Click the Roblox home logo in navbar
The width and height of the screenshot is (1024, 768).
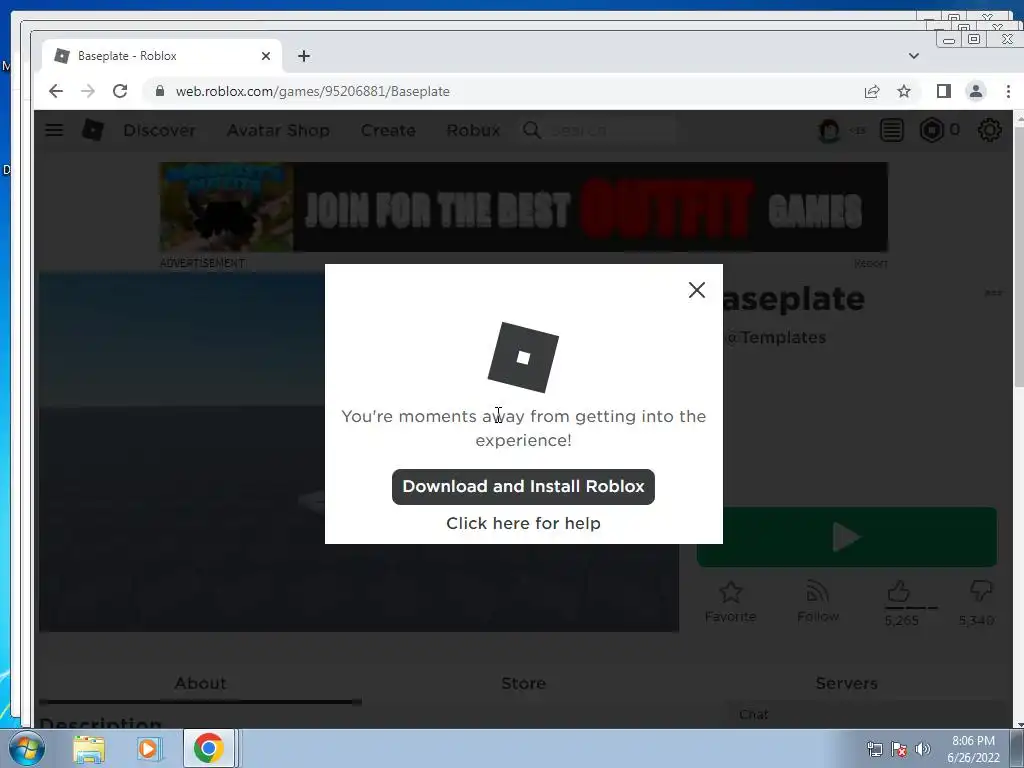[x=93, y=130]
